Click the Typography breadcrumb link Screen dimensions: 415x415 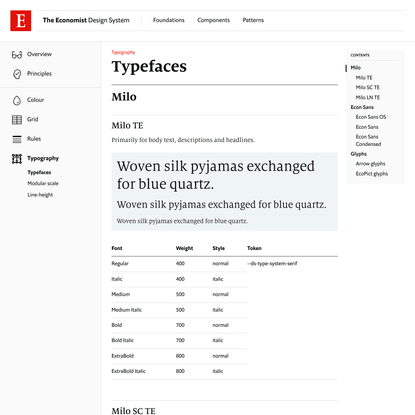[x=123, y=52]
